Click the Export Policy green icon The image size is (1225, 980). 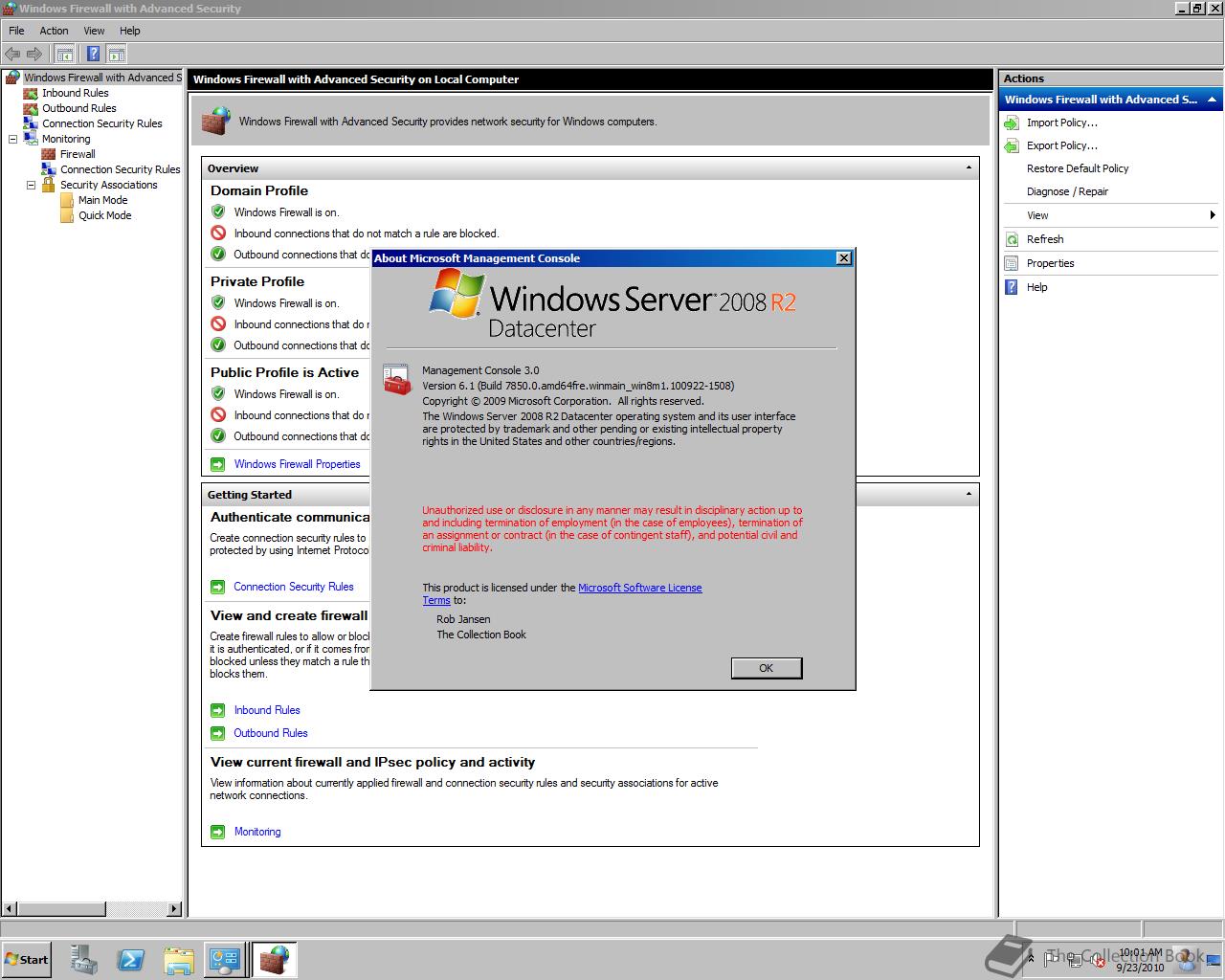(x=1012, y=145)
